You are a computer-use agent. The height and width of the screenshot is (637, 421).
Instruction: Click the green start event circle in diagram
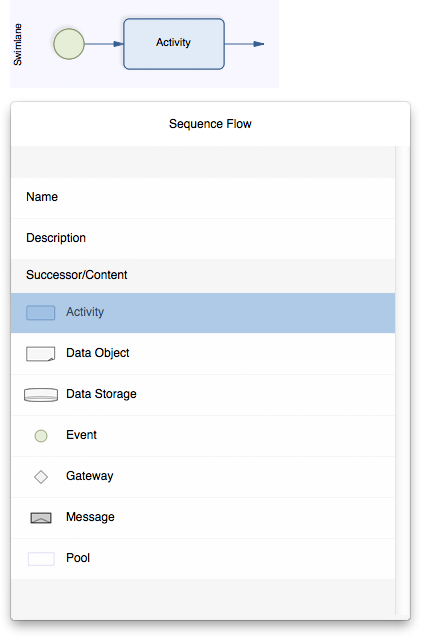point(69,44)
